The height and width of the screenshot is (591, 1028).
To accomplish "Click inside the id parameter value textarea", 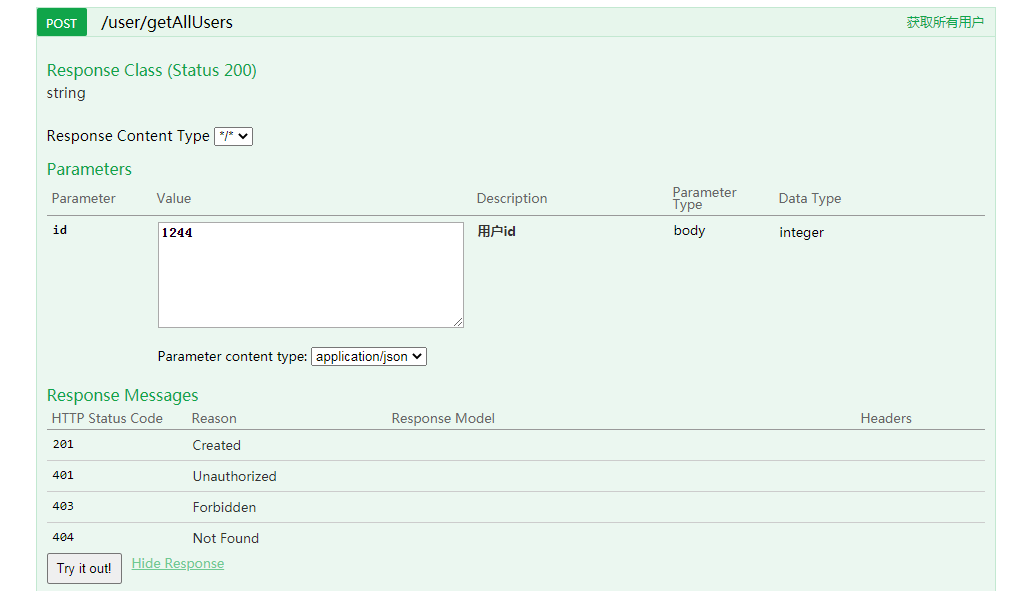I will tap(310, 275).
